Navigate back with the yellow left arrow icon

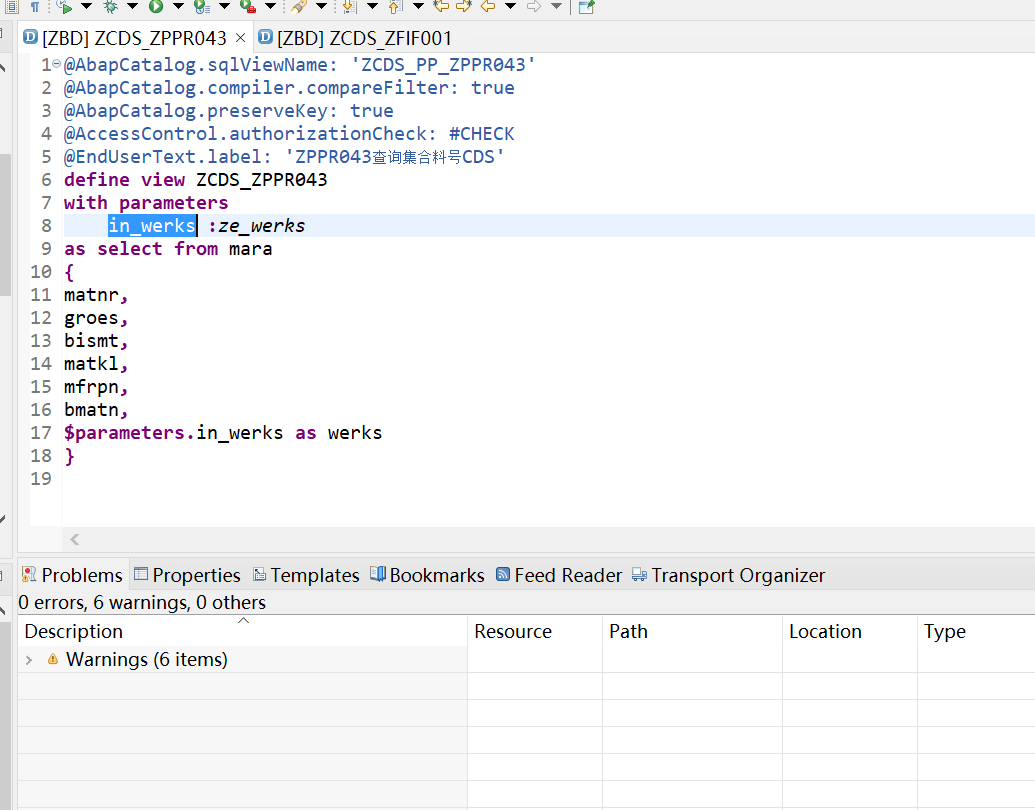488,7
